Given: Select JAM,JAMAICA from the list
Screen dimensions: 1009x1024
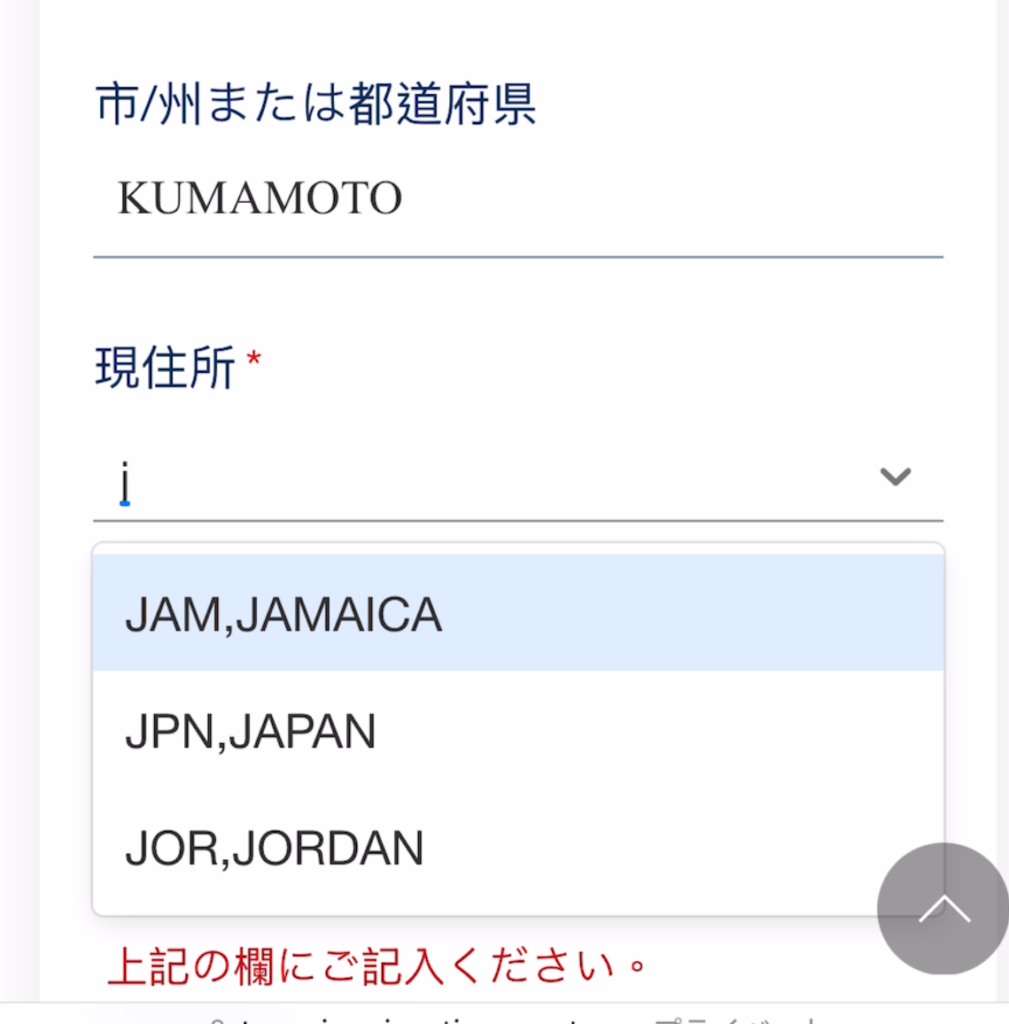Looking at the screenshot, I should [x=518, y=614].
